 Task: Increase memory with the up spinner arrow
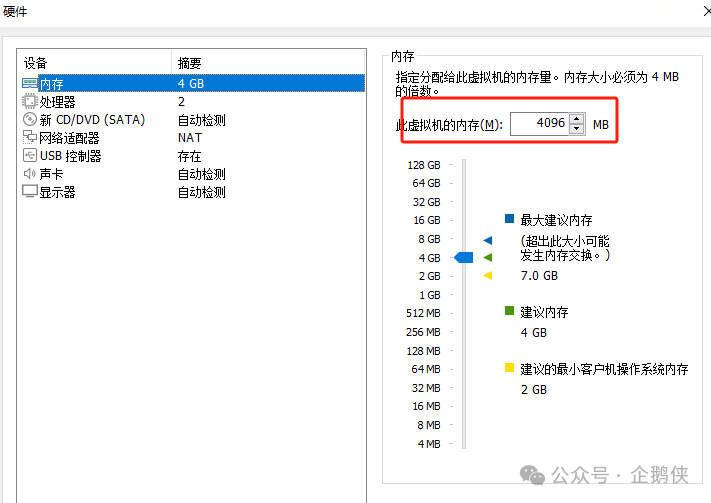tap(576, 118)
